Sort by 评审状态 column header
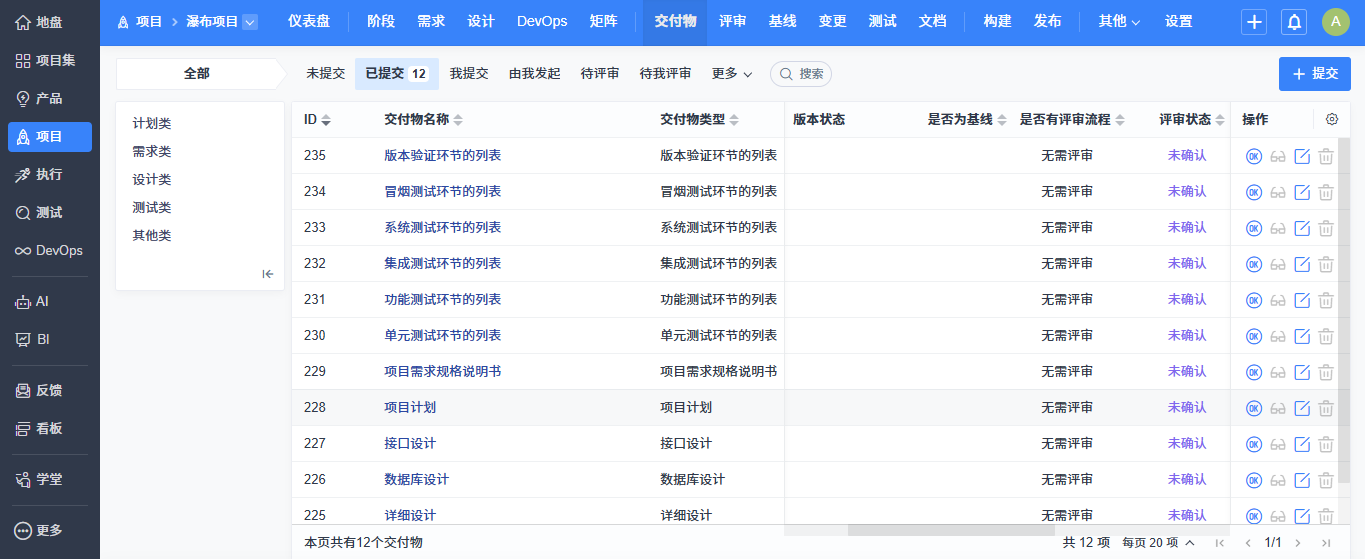Viewport: 1365px width, 559px height. pyautogui.click(x=1192, y=120)
